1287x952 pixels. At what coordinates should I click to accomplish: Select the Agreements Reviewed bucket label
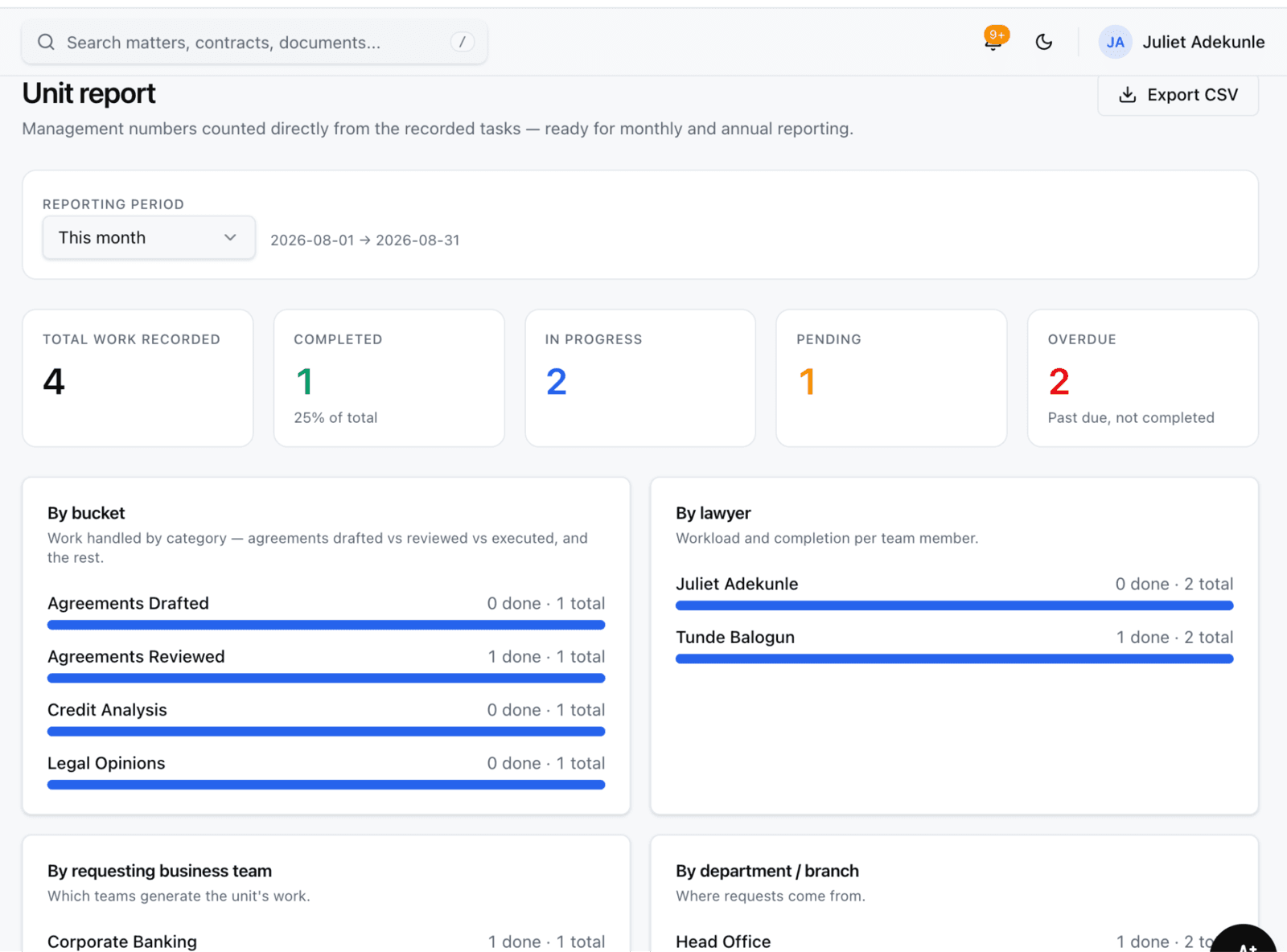click(136, 656)
